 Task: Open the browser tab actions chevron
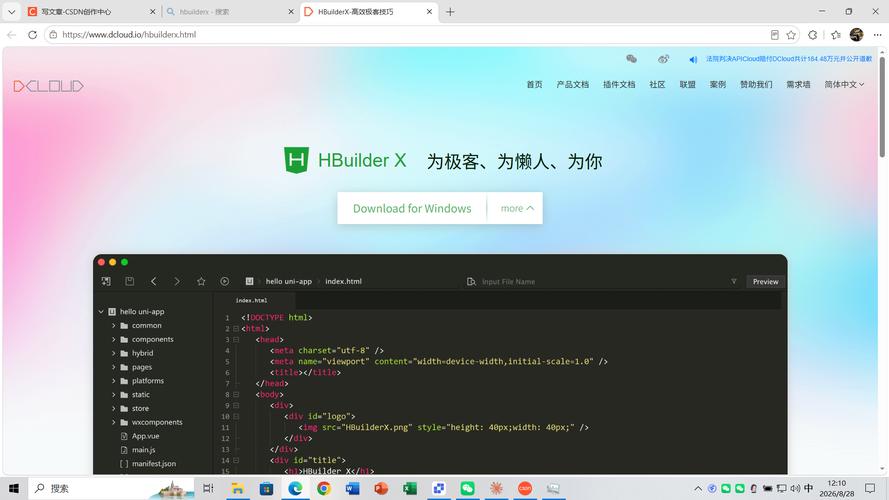11,11
